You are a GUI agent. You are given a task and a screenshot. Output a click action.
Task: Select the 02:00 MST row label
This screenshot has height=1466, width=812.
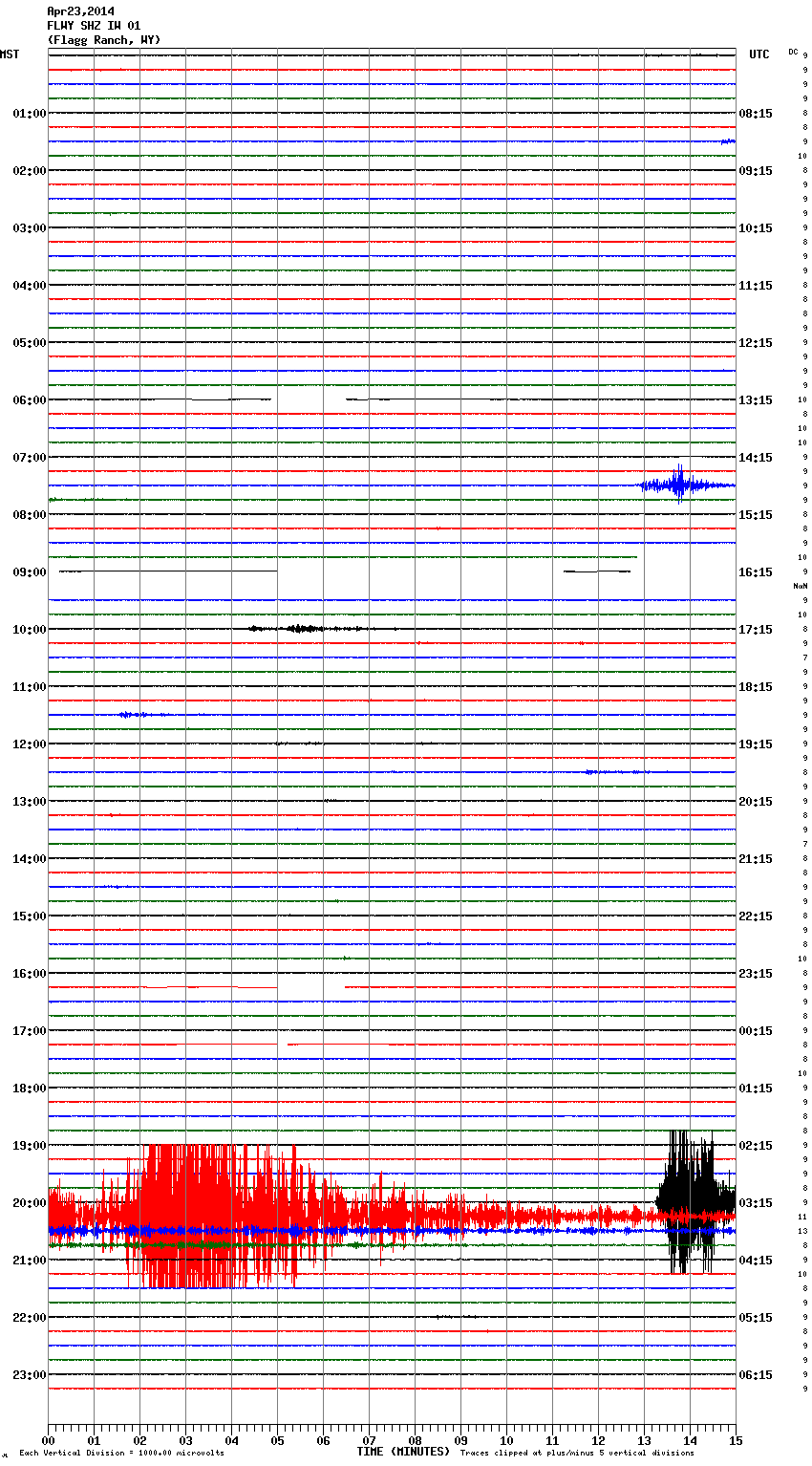29,171
